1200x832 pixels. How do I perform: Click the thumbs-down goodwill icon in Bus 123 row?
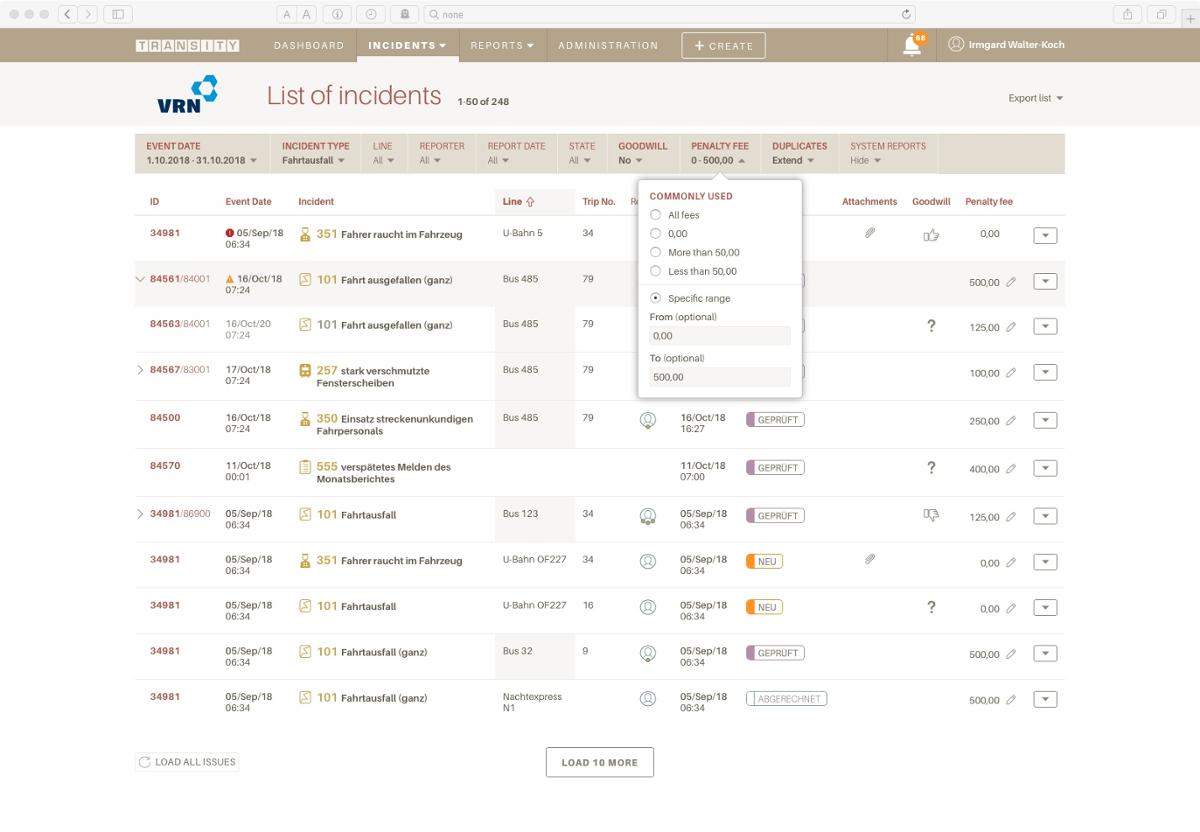click(x=931, y=515)
